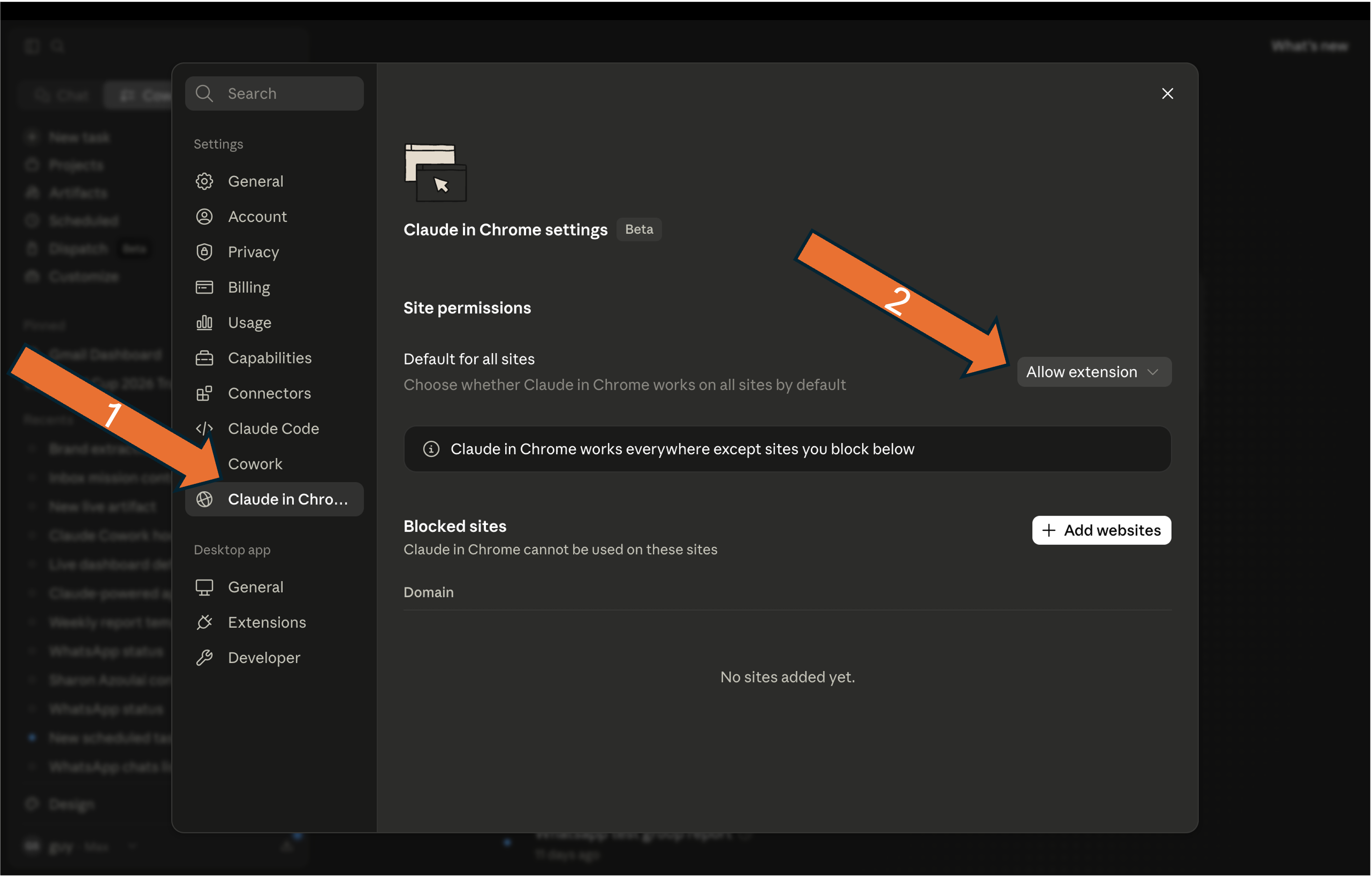Image resolution: width=1372 pixels, height=877 pixels.
Task: Open the Connectors section
Action: click(274, 393)
